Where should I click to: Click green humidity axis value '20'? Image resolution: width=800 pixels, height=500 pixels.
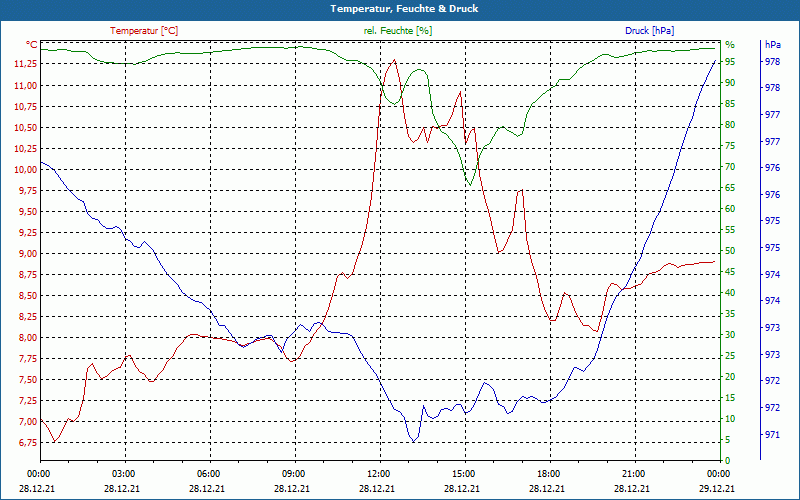point(730,377)
